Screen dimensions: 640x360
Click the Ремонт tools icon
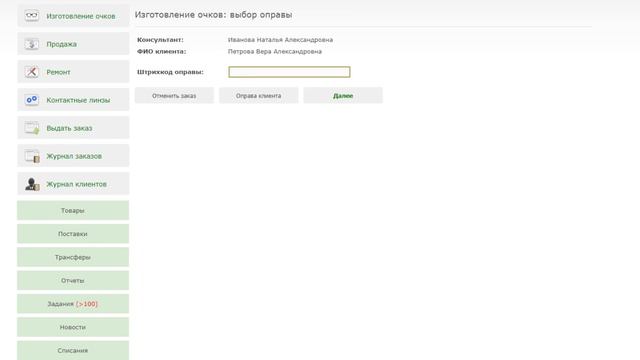point(31,72)
